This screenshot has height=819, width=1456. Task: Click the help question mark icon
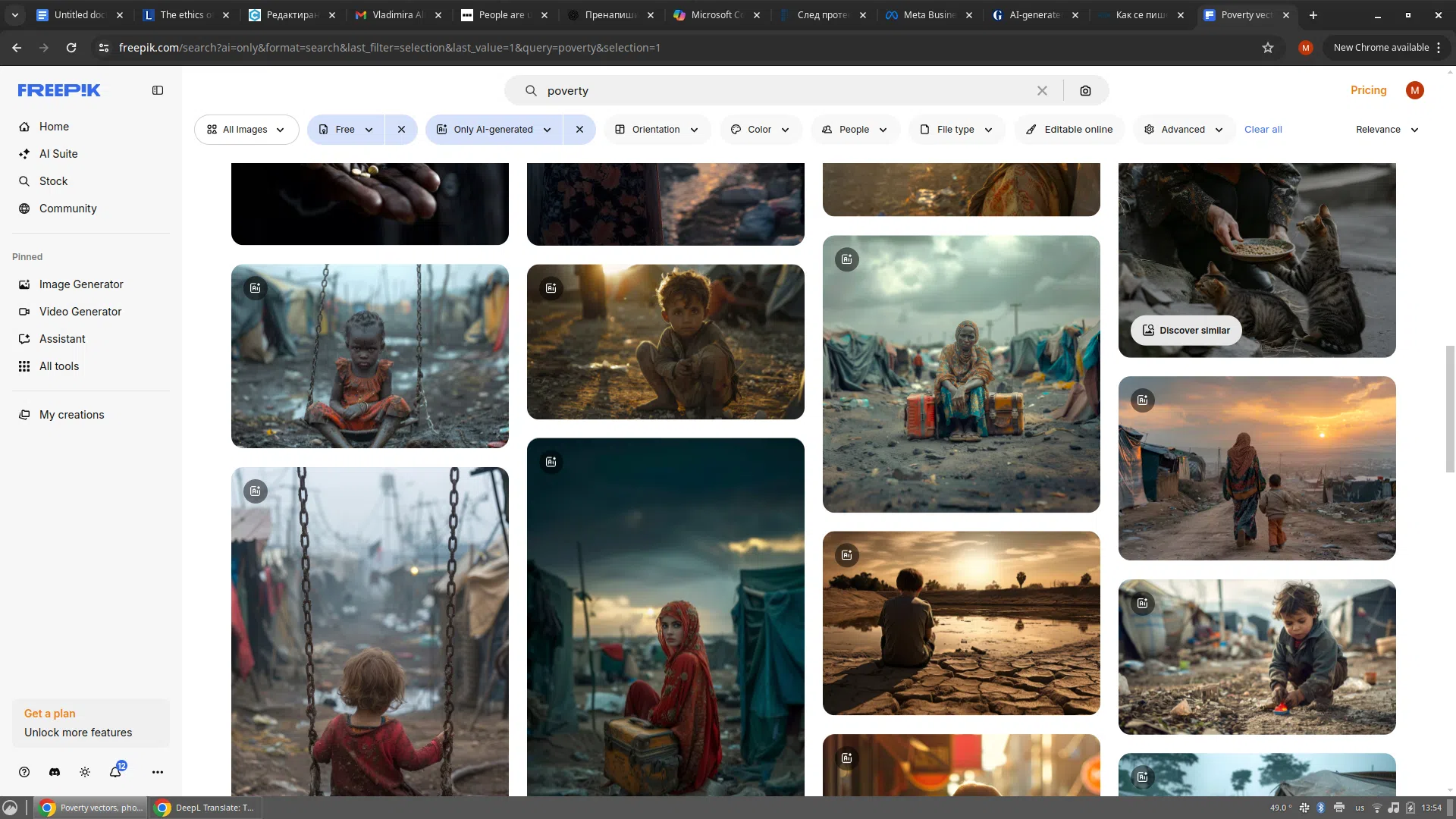click(24, 772)
